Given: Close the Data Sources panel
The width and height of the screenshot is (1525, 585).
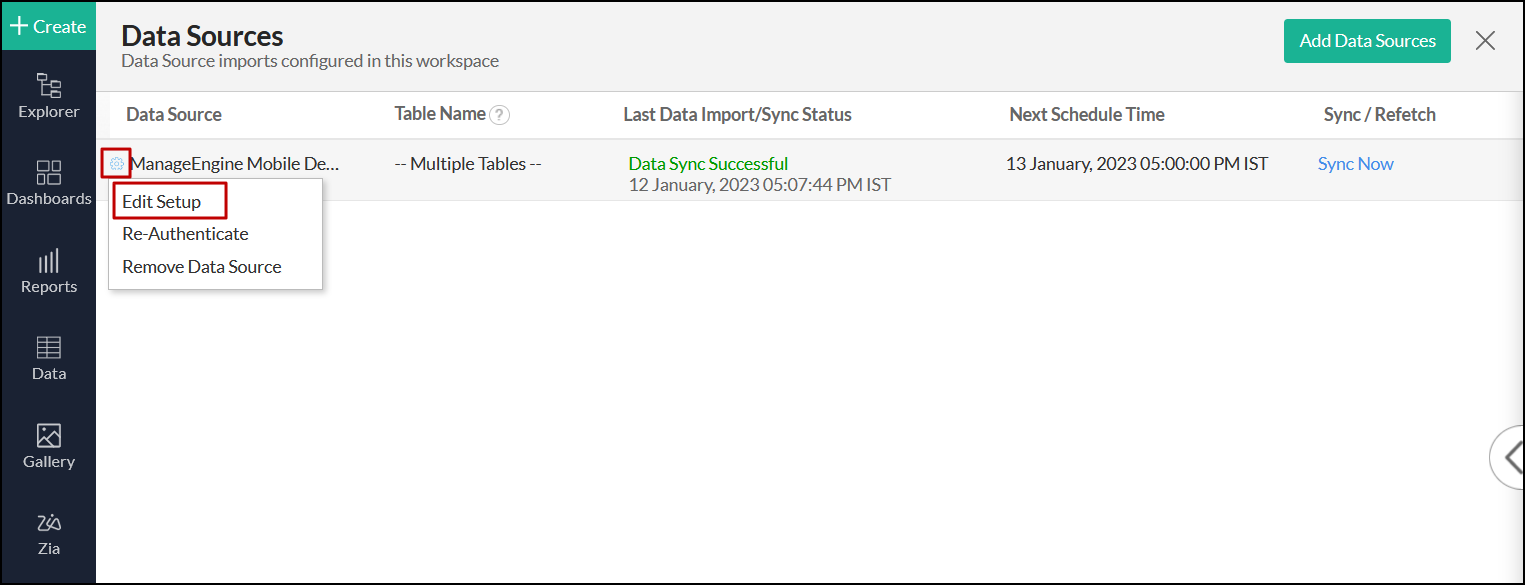Looking at the screenshot, I should (x=1485, y=41).
